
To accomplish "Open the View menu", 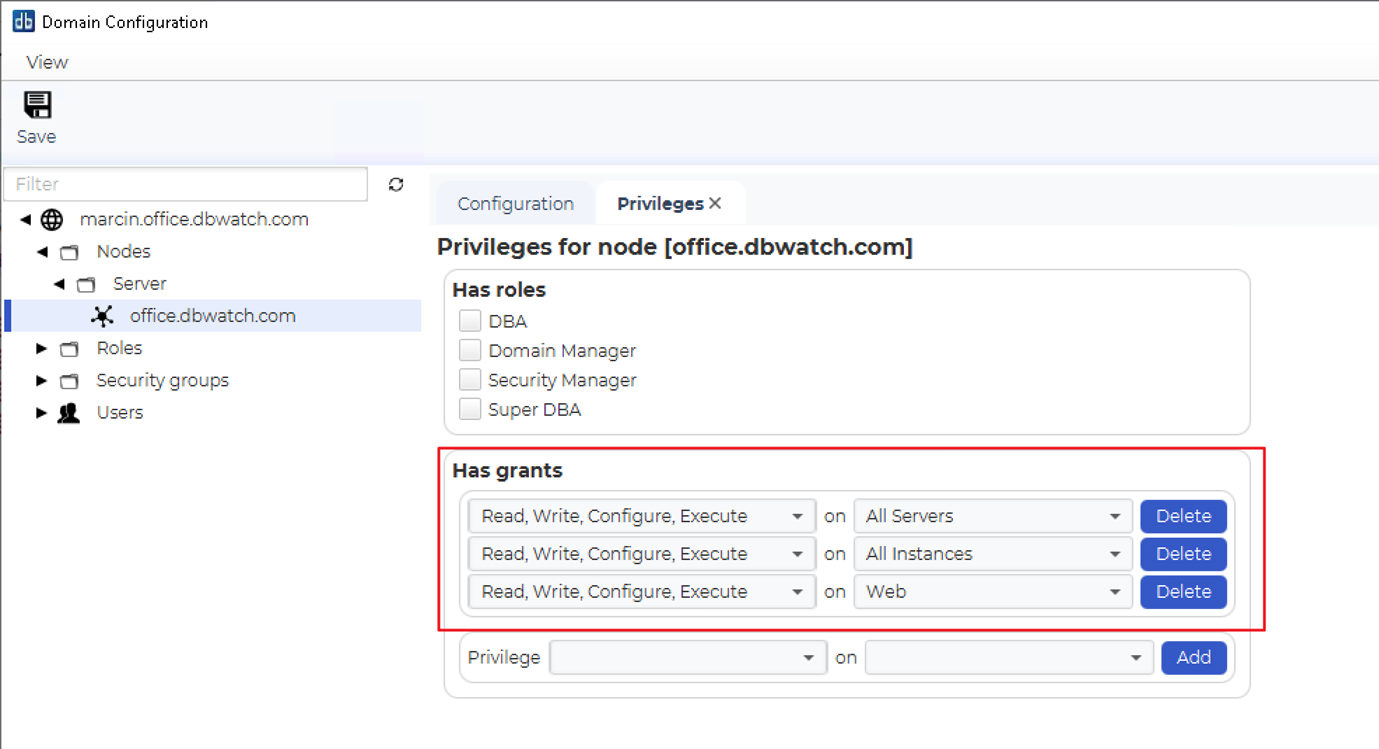I will pyautogui.click(x=47, y=62).
